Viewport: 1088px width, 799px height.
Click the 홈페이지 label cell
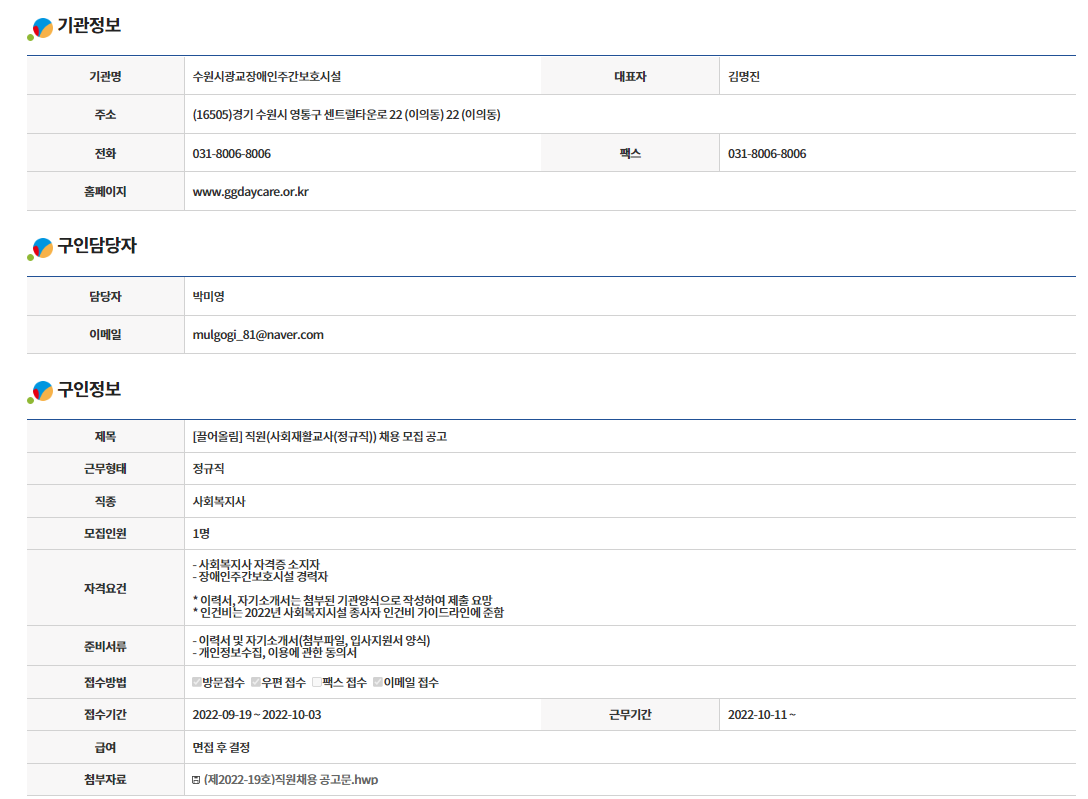pos(105,191)
